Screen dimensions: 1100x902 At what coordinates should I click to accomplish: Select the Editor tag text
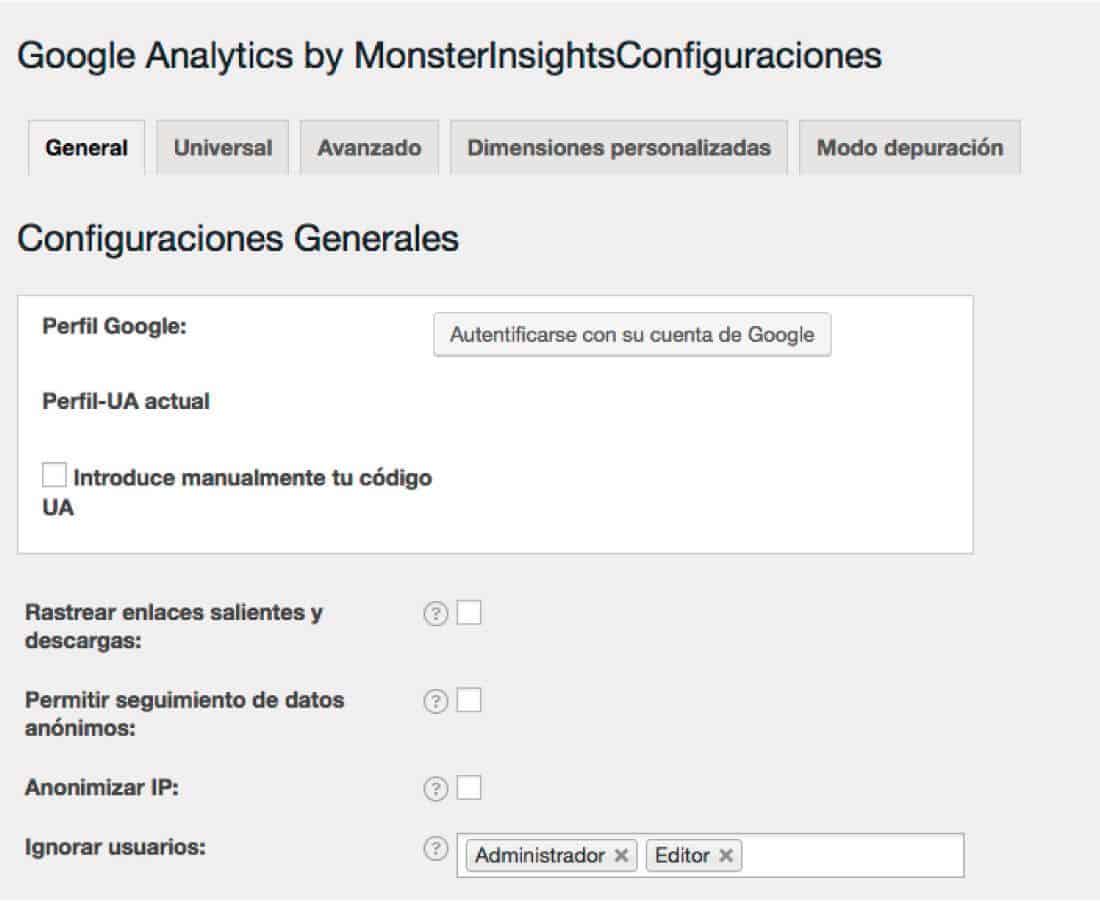click(682, 856)
